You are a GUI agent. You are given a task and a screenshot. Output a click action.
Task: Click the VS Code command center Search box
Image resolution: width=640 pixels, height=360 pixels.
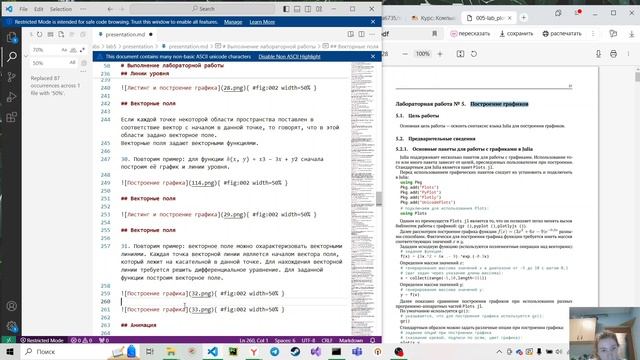point(202,9)
